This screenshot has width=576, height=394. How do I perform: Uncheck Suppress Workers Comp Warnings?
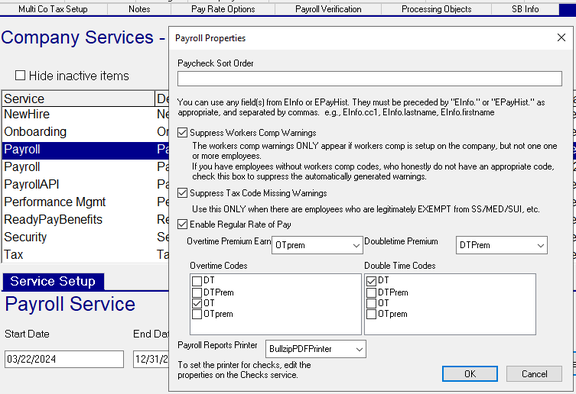[183, 133]
